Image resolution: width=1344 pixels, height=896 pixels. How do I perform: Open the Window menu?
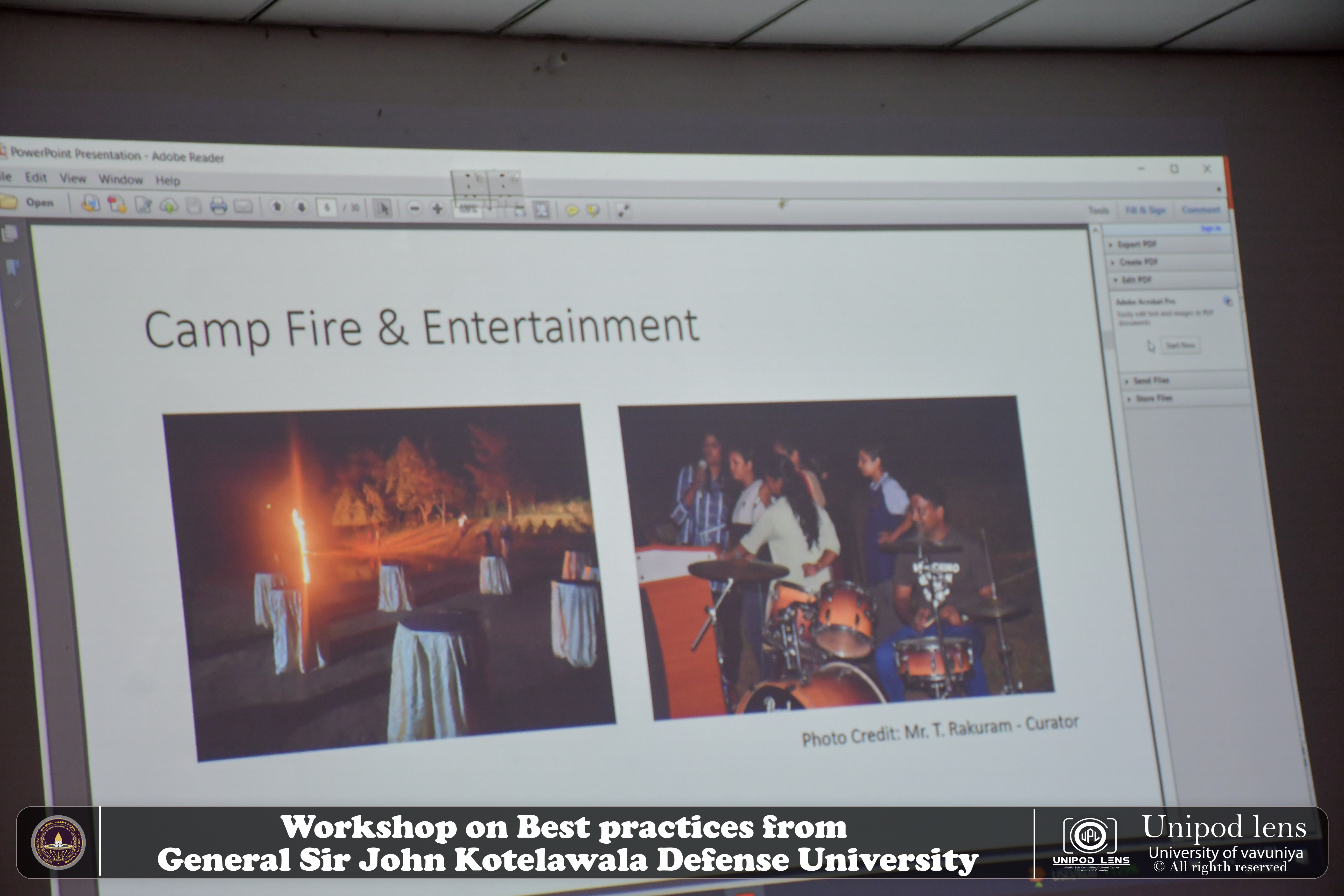[x=121, y=179]
